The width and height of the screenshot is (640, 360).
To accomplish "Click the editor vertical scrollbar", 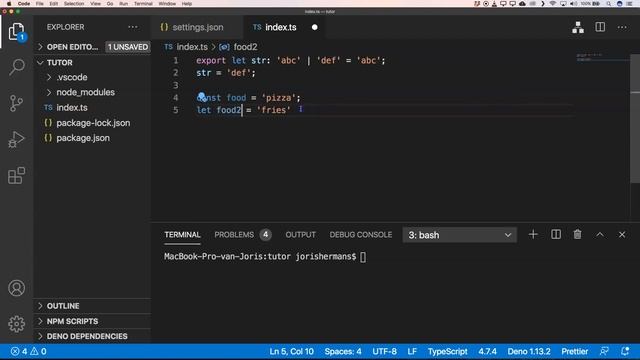I will (635, 118).
